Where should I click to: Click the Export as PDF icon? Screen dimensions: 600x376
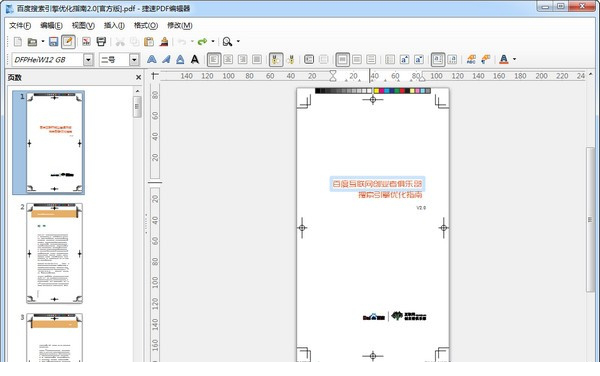point(86,42)
